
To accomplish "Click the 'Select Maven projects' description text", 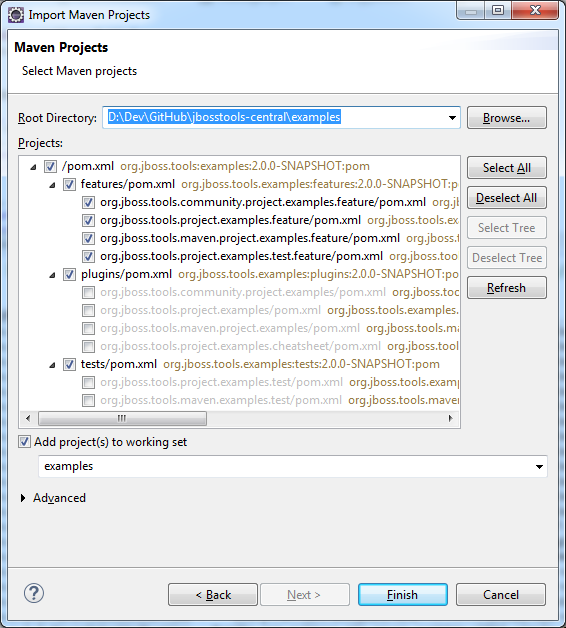I will [79, 71].
